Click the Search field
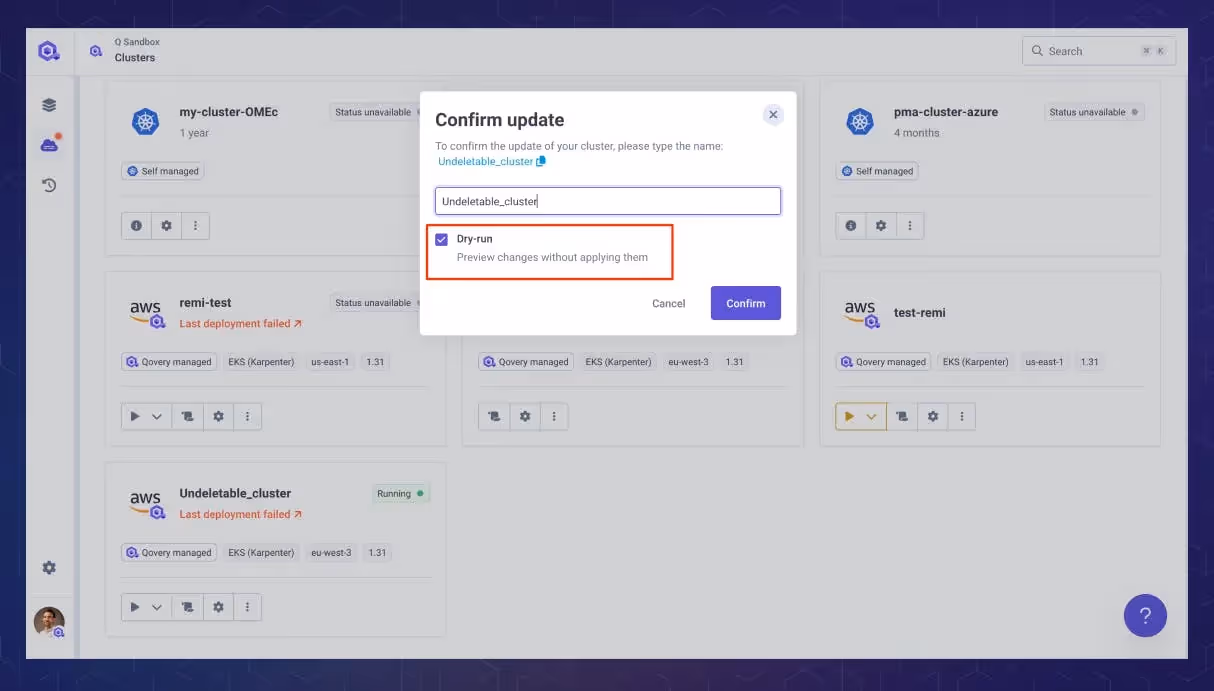1214x691 pixels. [x=1099, y=51]
